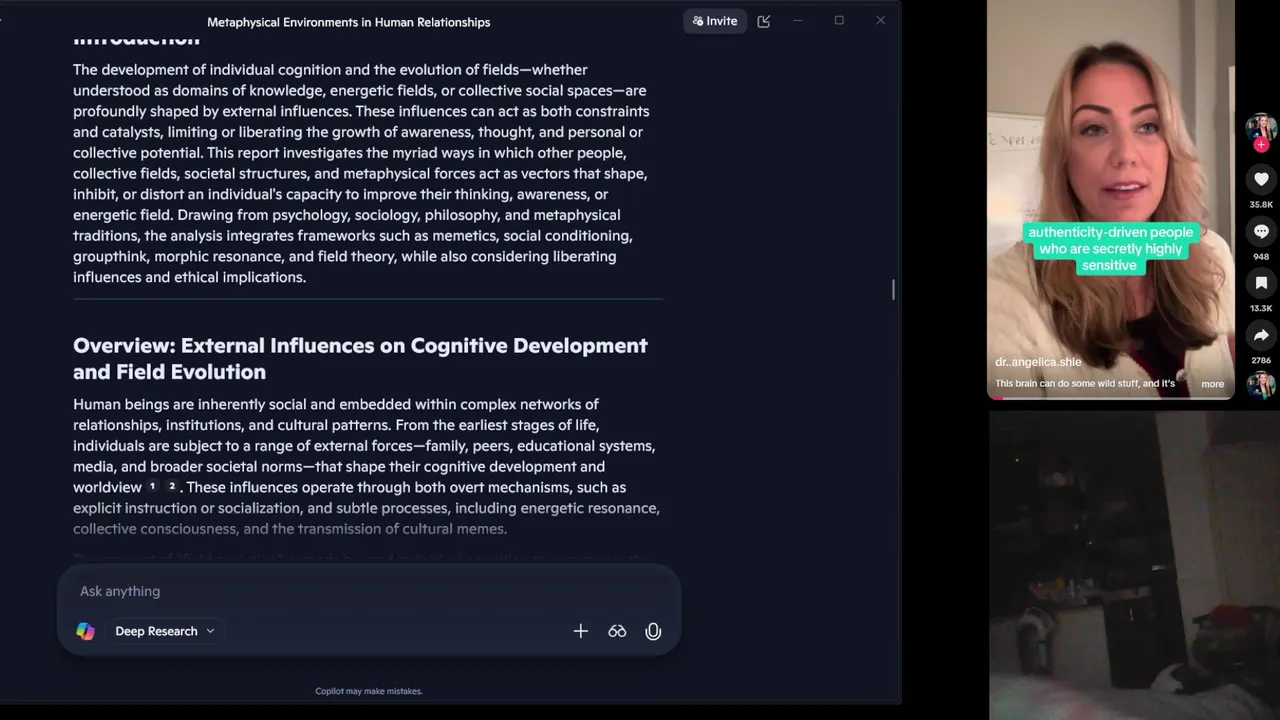1280x720 pixels.
Task: Click the TikTok video of the woman
Action: click(1111, 200)
